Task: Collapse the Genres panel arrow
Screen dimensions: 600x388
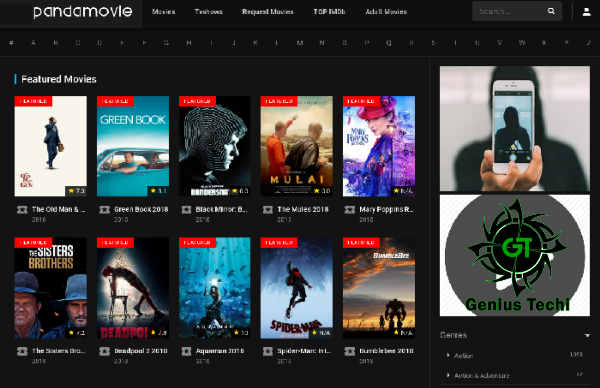Action: pyautogui.click(x=587, y=335)
